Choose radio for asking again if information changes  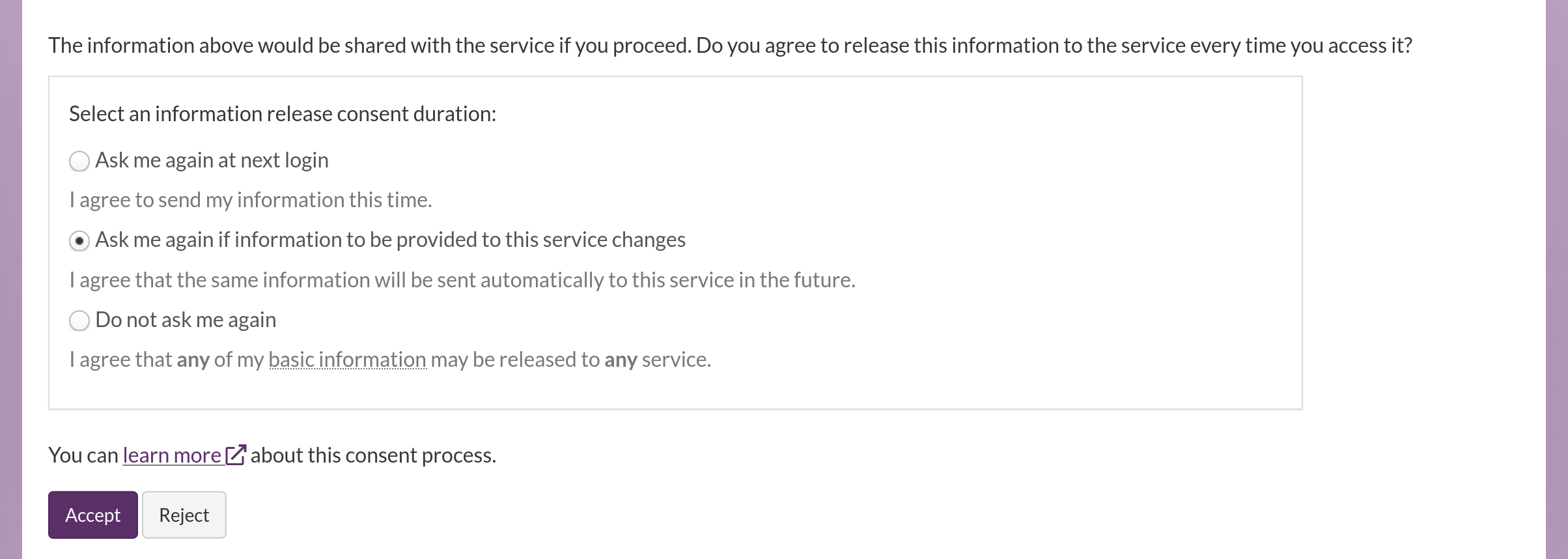point(79,241)
